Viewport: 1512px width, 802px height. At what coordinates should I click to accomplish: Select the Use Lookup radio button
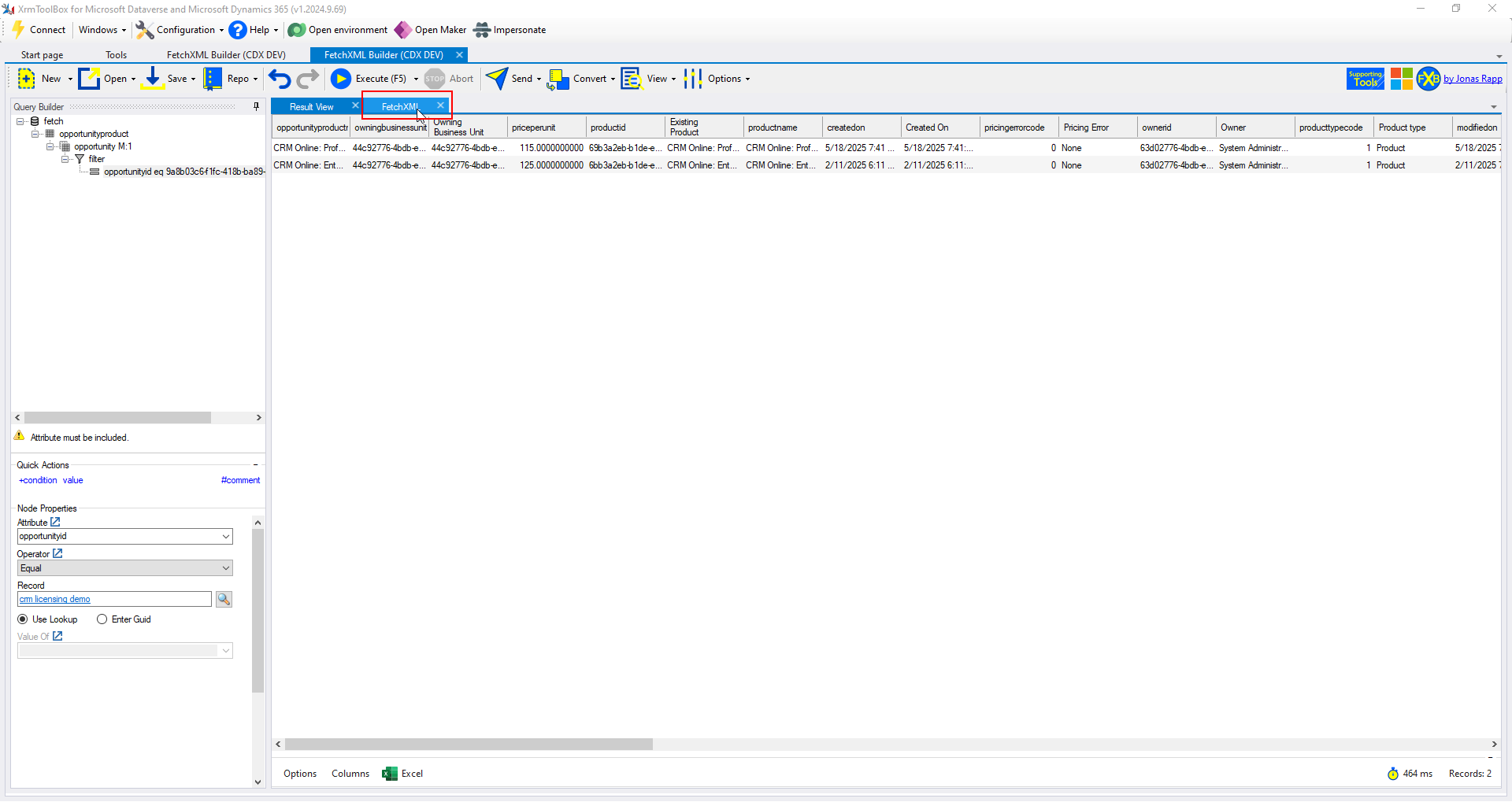[x=23, y=619]
